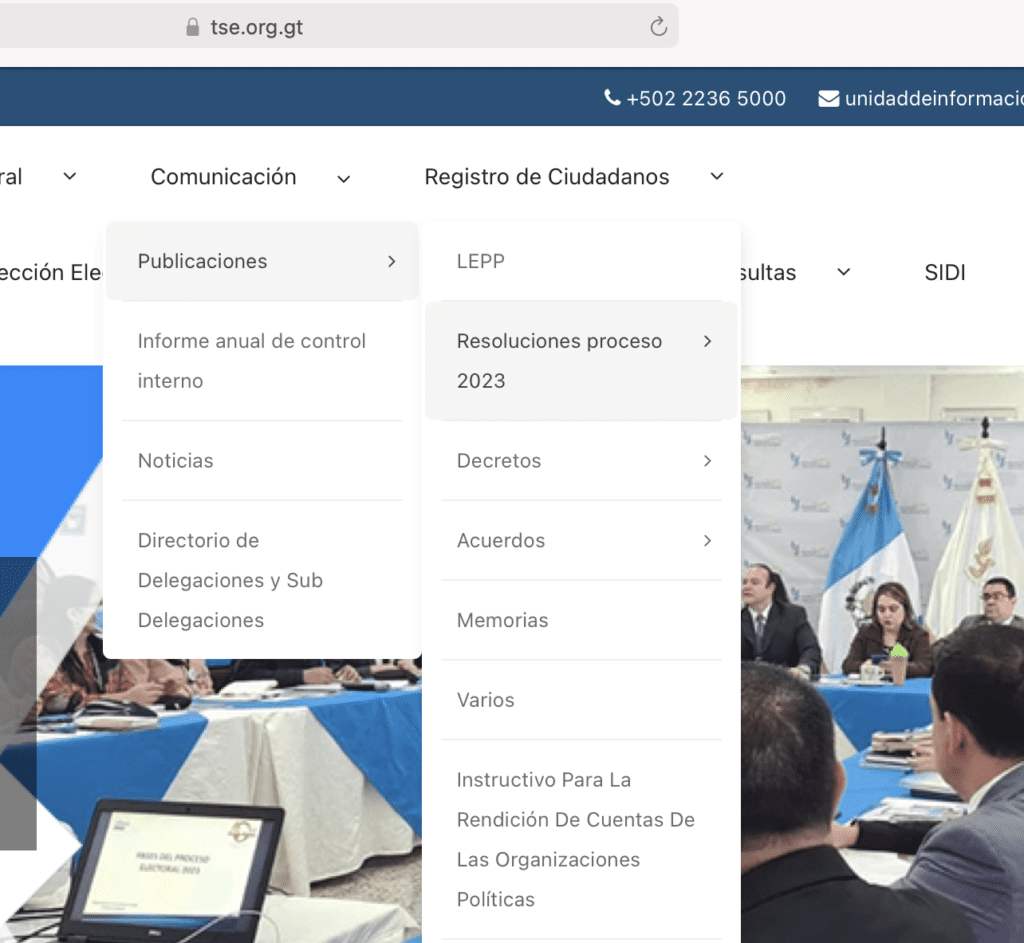Expand the Decretos submenu arrow
The width and height of the screenshot is (1024, 943).
coord(707,461)
